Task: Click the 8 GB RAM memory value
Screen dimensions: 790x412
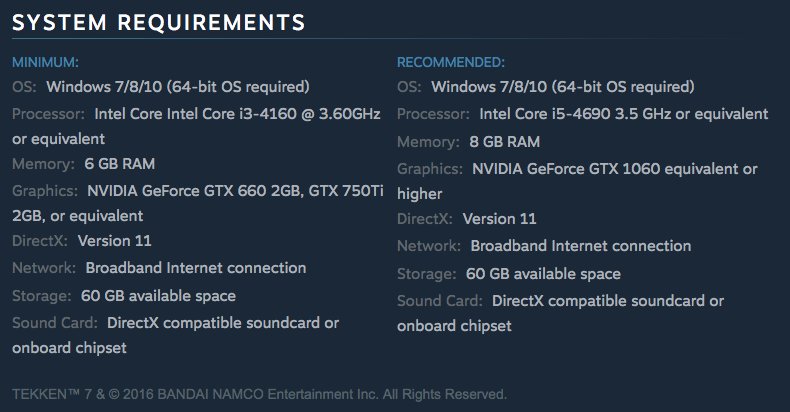Action: [505, 142]
